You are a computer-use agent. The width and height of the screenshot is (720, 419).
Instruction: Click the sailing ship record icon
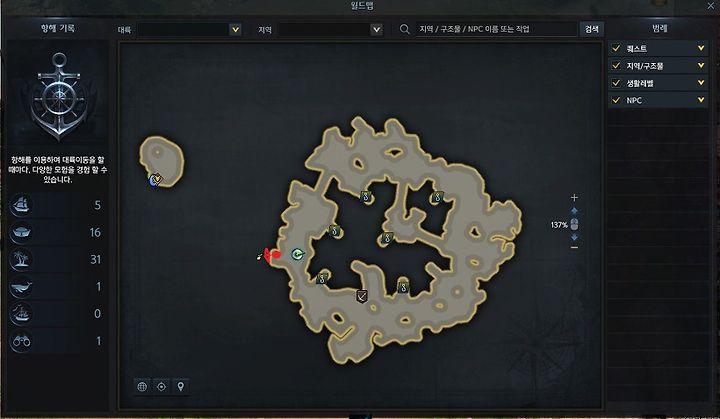[x=21, y=205]
